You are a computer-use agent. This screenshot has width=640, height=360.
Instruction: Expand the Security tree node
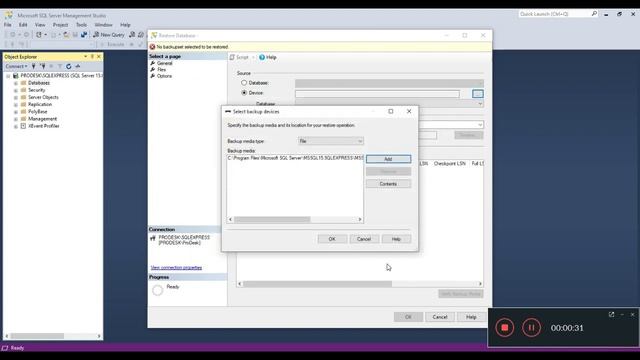point(16,90)
